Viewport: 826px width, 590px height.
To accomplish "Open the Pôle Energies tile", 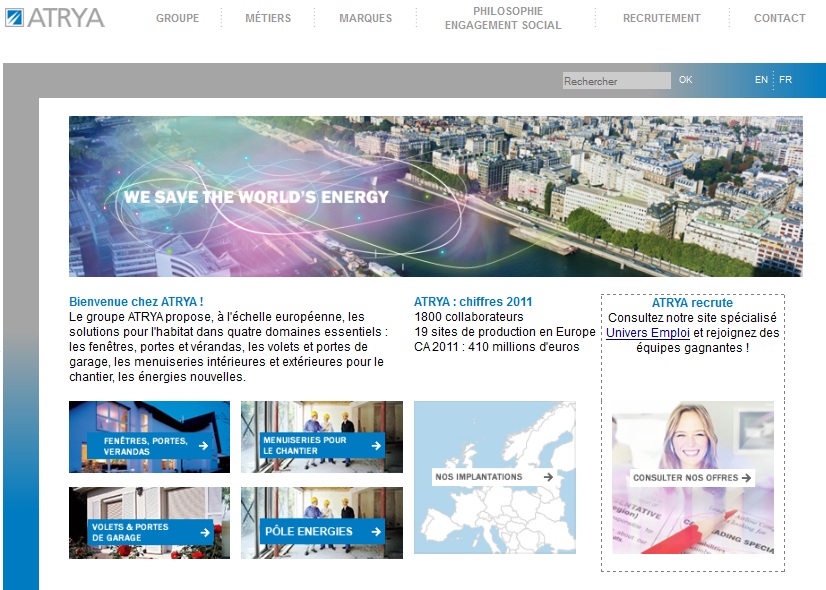I will click(x=322, y=523).
